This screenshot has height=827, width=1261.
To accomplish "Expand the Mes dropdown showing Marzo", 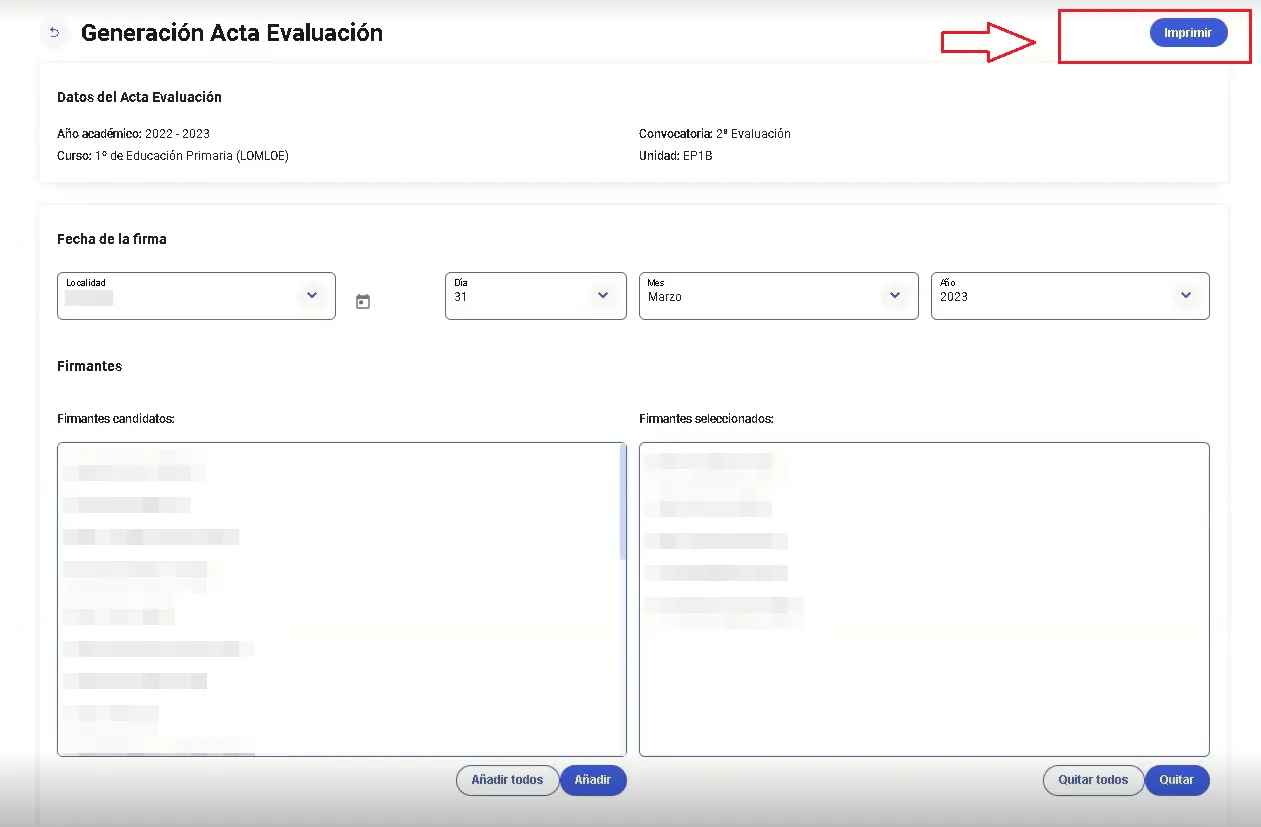I will click(894, 296).
